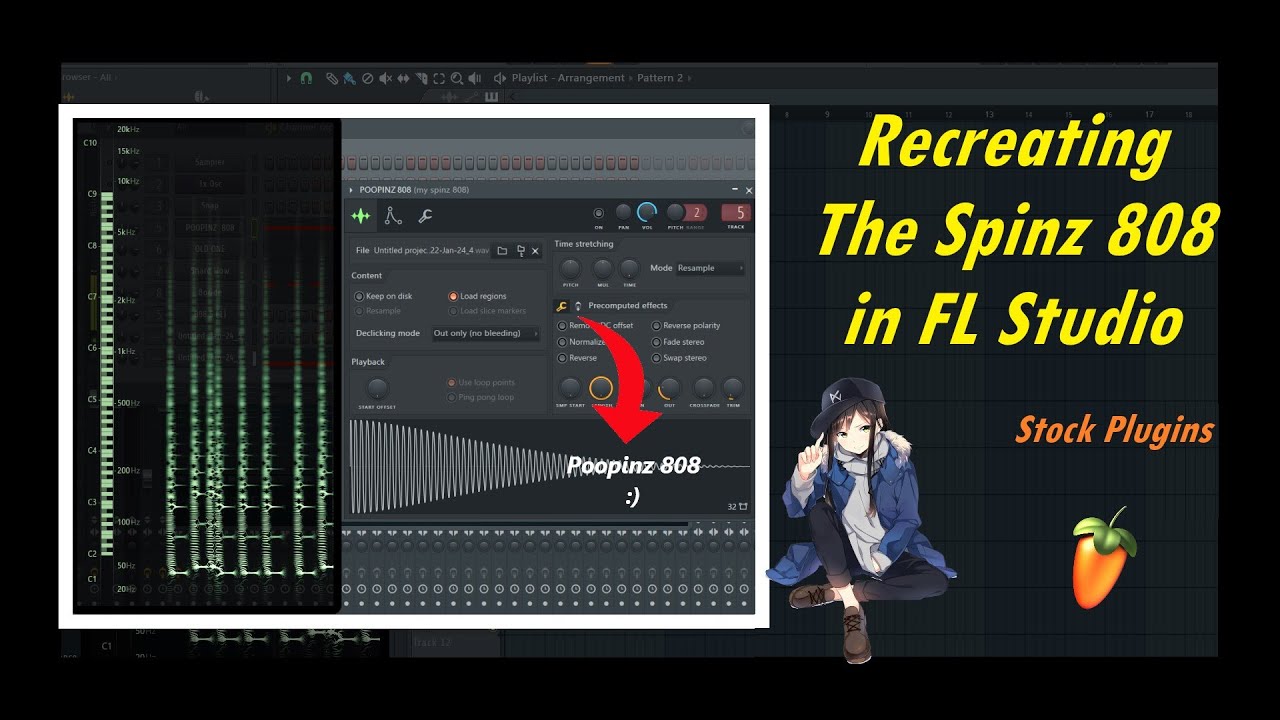
Task: Select the Playback speaker tool in Playlist
Action: coord(474,78)
